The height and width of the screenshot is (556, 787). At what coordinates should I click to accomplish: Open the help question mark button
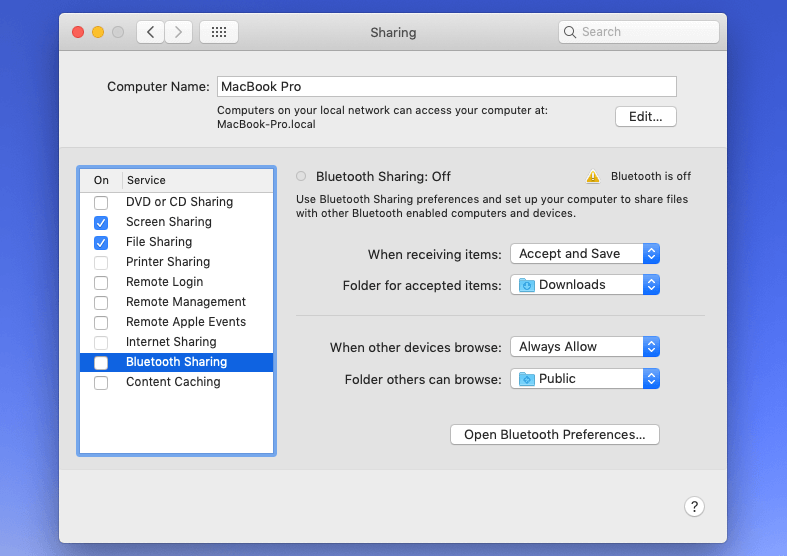(694, 507)
